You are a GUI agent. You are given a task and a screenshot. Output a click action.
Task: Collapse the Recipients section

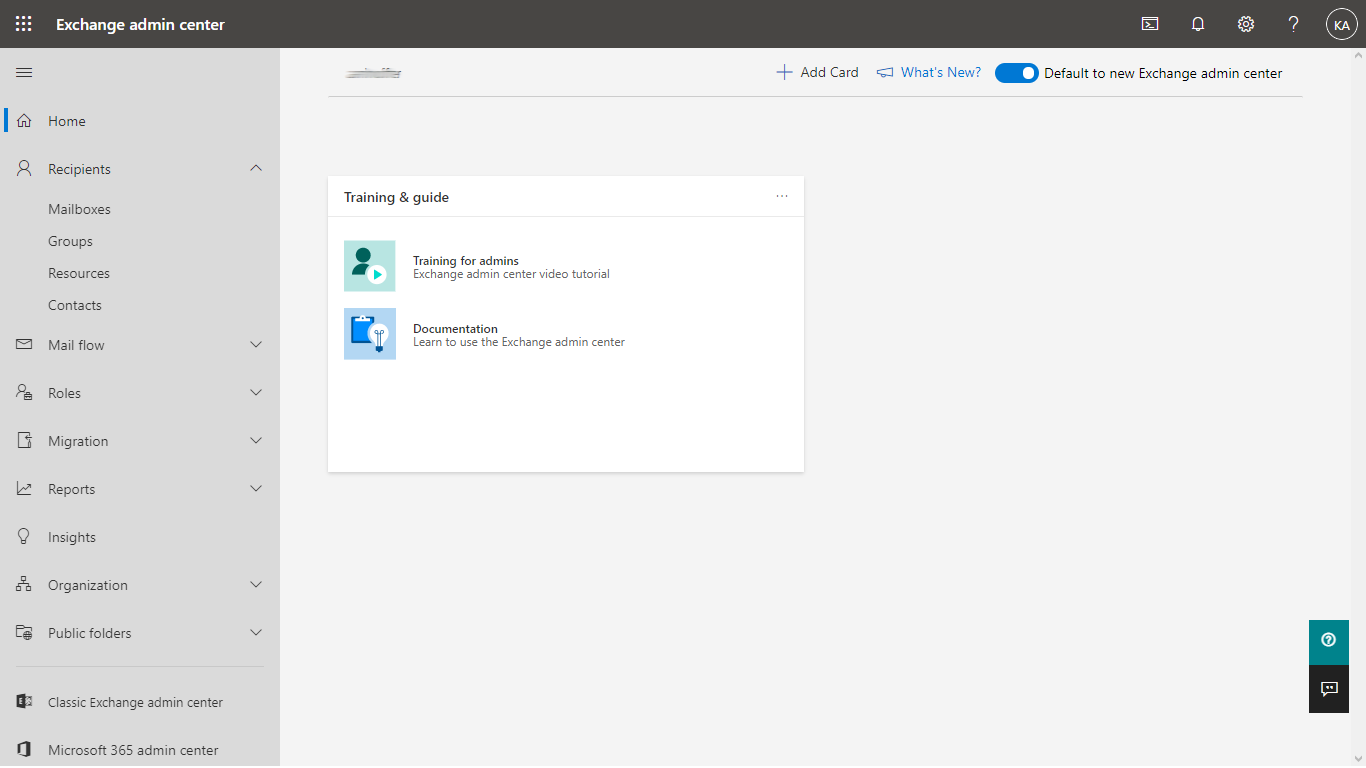[256, 169]
